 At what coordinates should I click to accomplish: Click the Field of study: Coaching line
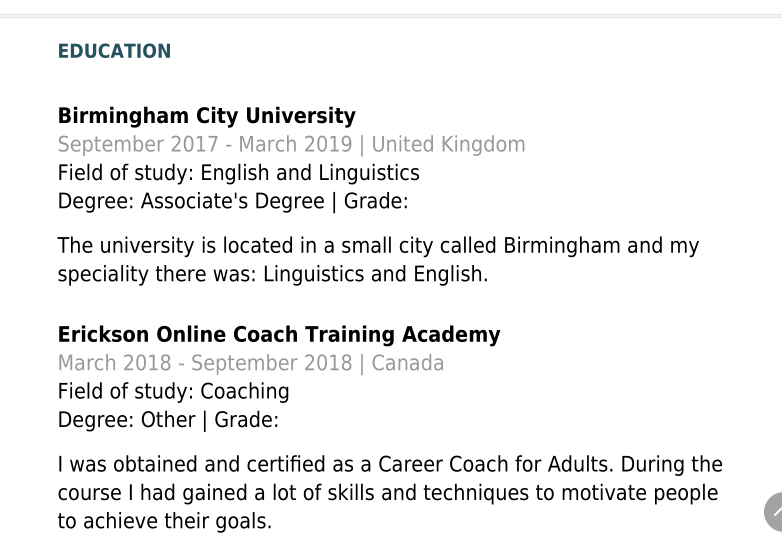pyautogui.click(x=173, y=391)
